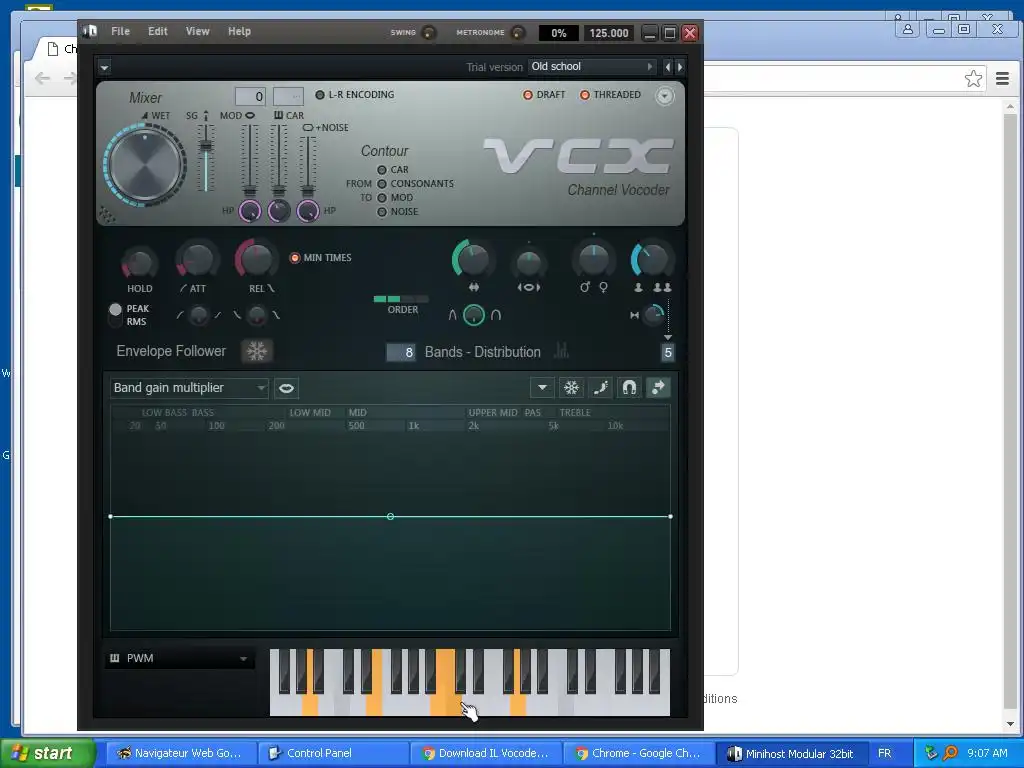Open the Help menu

(x=239, y=31)
